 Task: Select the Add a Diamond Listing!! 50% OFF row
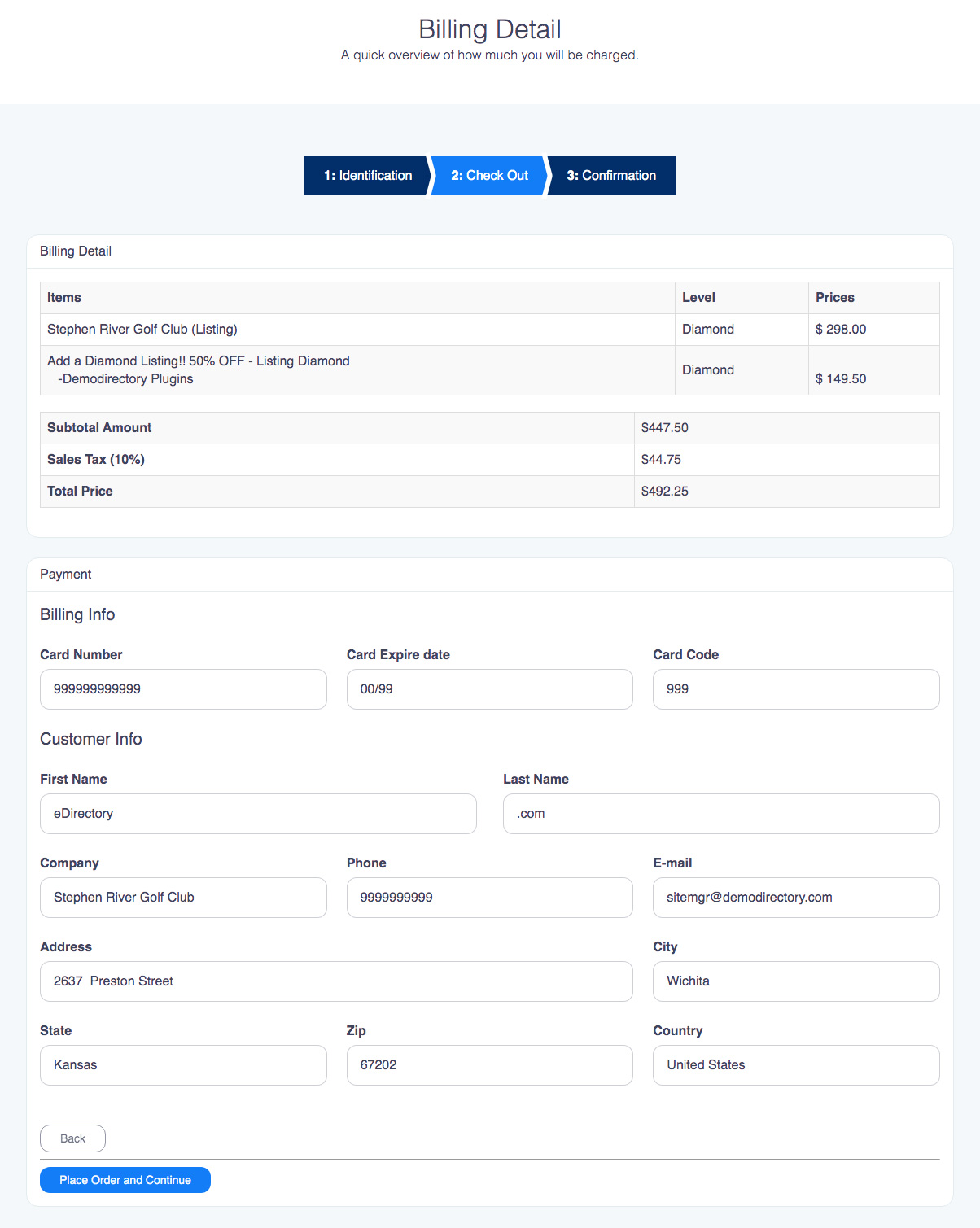pyautogui.click(x=489, y=370)
